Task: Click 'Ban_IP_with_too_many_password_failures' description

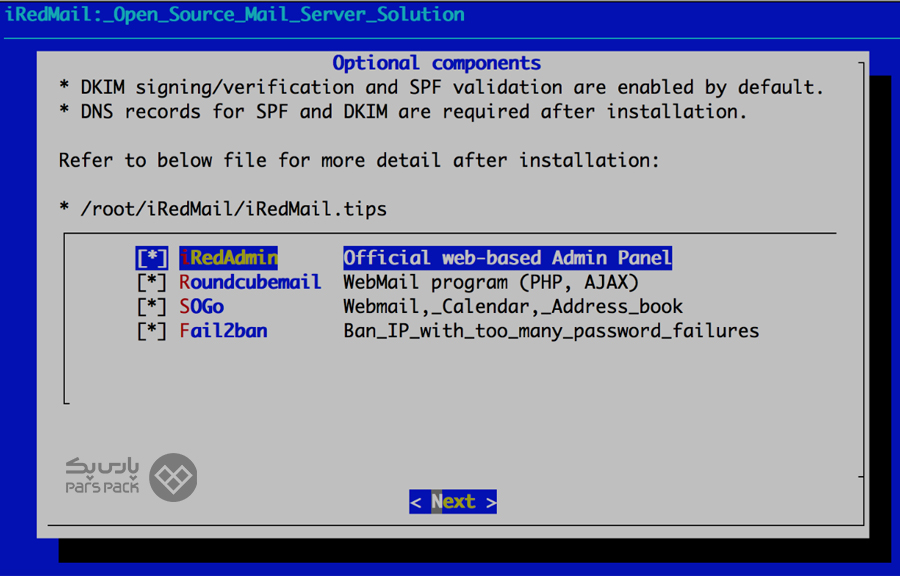Action: pos(551,331)
